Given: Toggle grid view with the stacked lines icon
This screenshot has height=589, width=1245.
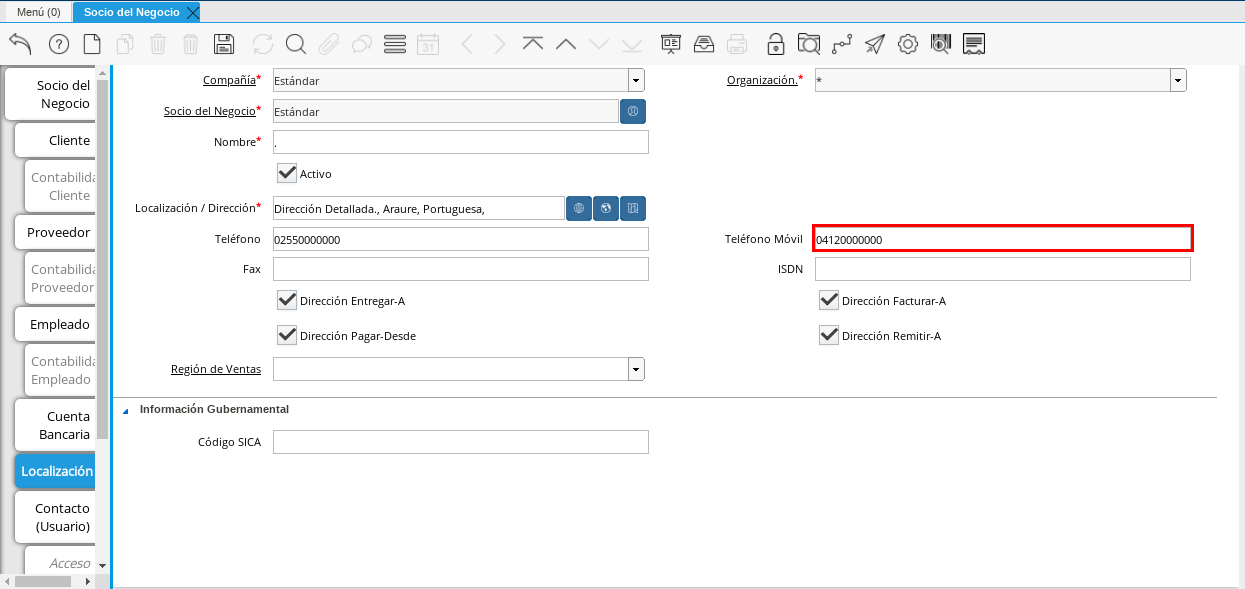Looking at the screenshot, I should point(394,44).
